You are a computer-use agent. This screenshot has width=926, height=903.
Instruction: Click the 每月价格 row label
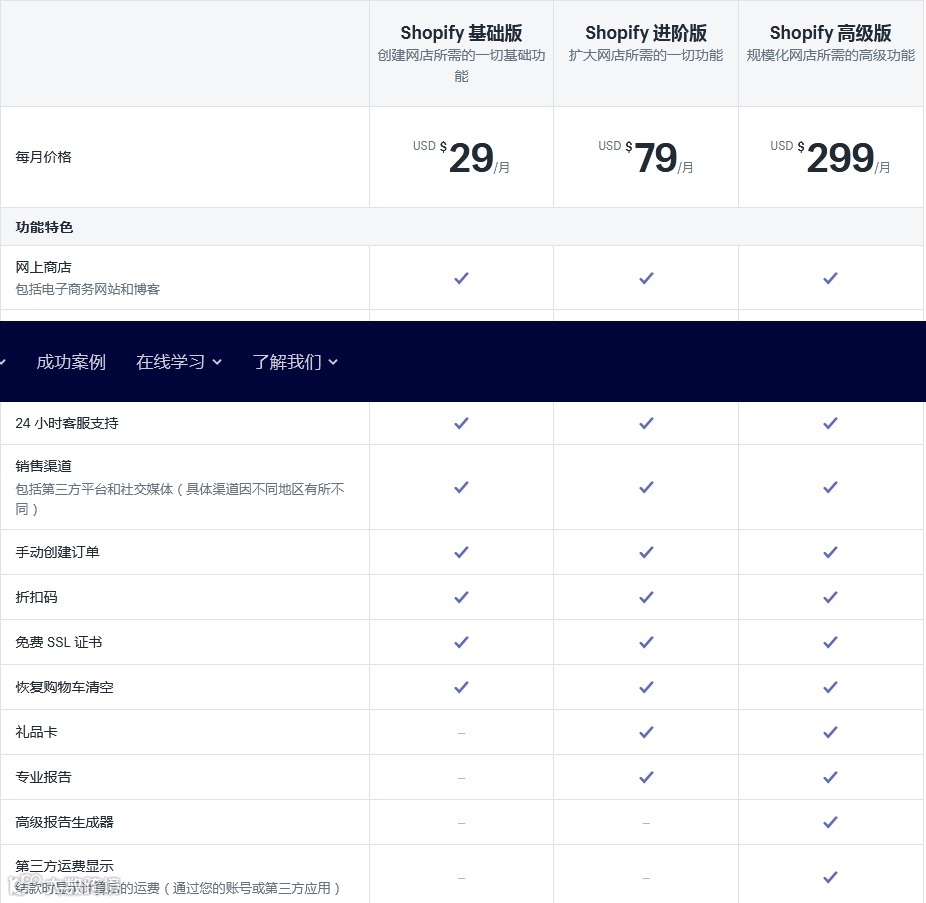(x=44, y=157)
